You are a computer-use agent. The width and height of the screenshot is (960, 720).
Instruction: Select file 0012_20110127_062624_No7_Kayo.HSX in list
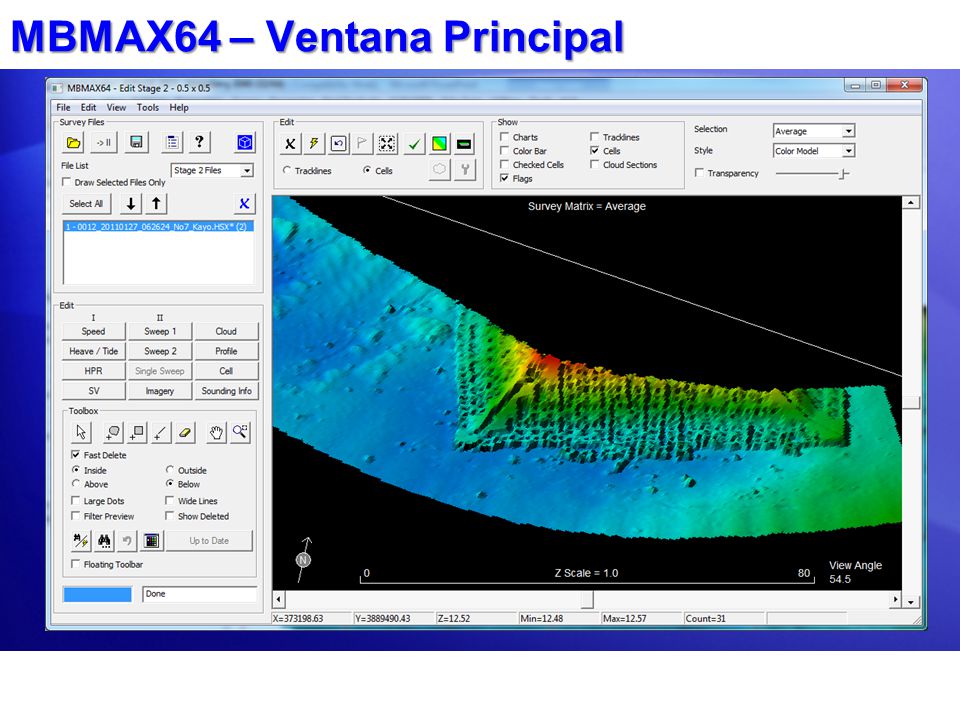pyautogui.click(x=158, y=227)
